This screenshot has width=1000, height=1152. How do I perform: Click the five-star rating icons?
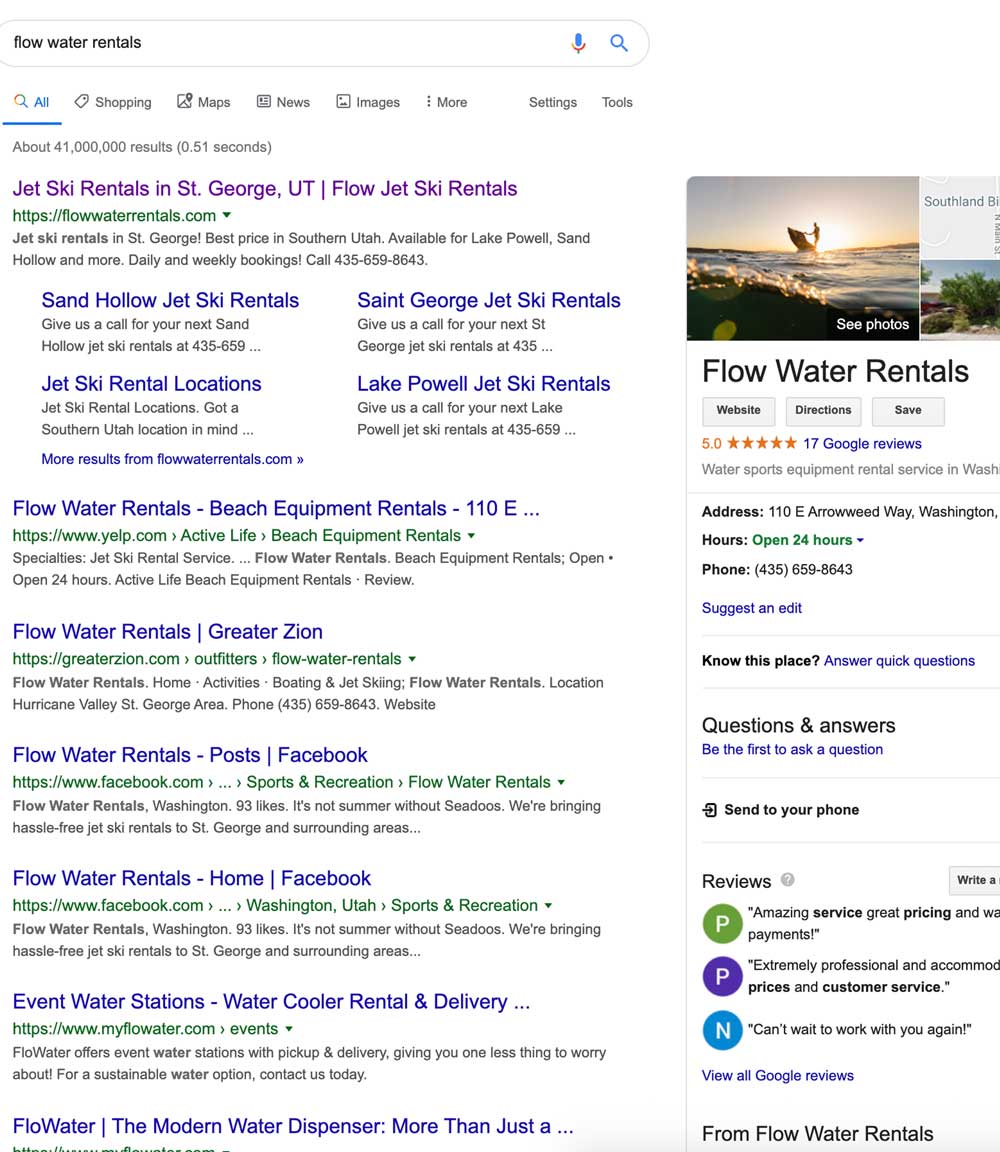pos(761,443)
